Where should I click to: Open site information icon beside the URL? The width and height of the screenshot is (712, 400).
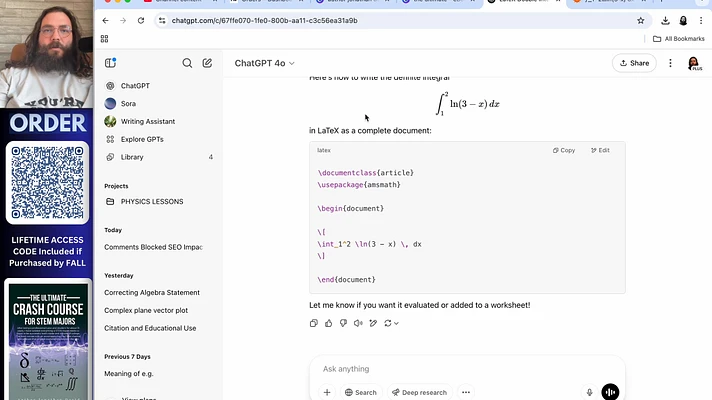[x=162, y=20]
